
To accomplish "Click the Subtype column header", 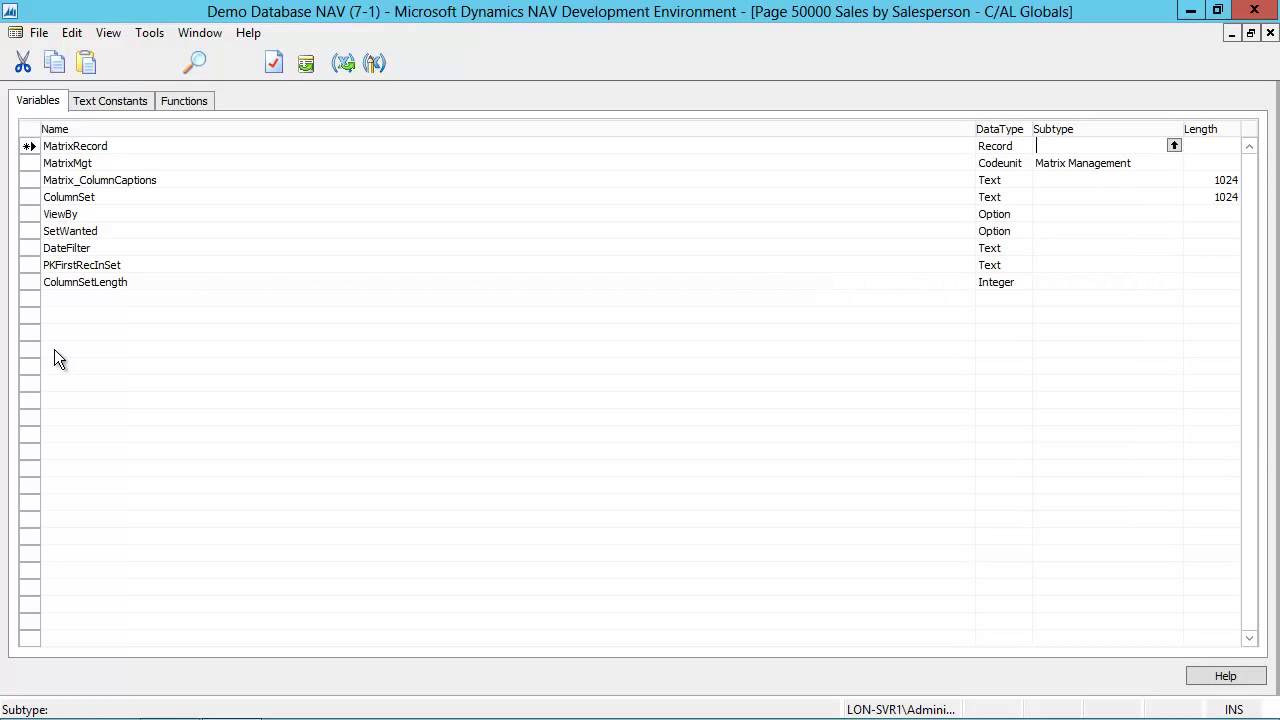I will click(1107, 129).
